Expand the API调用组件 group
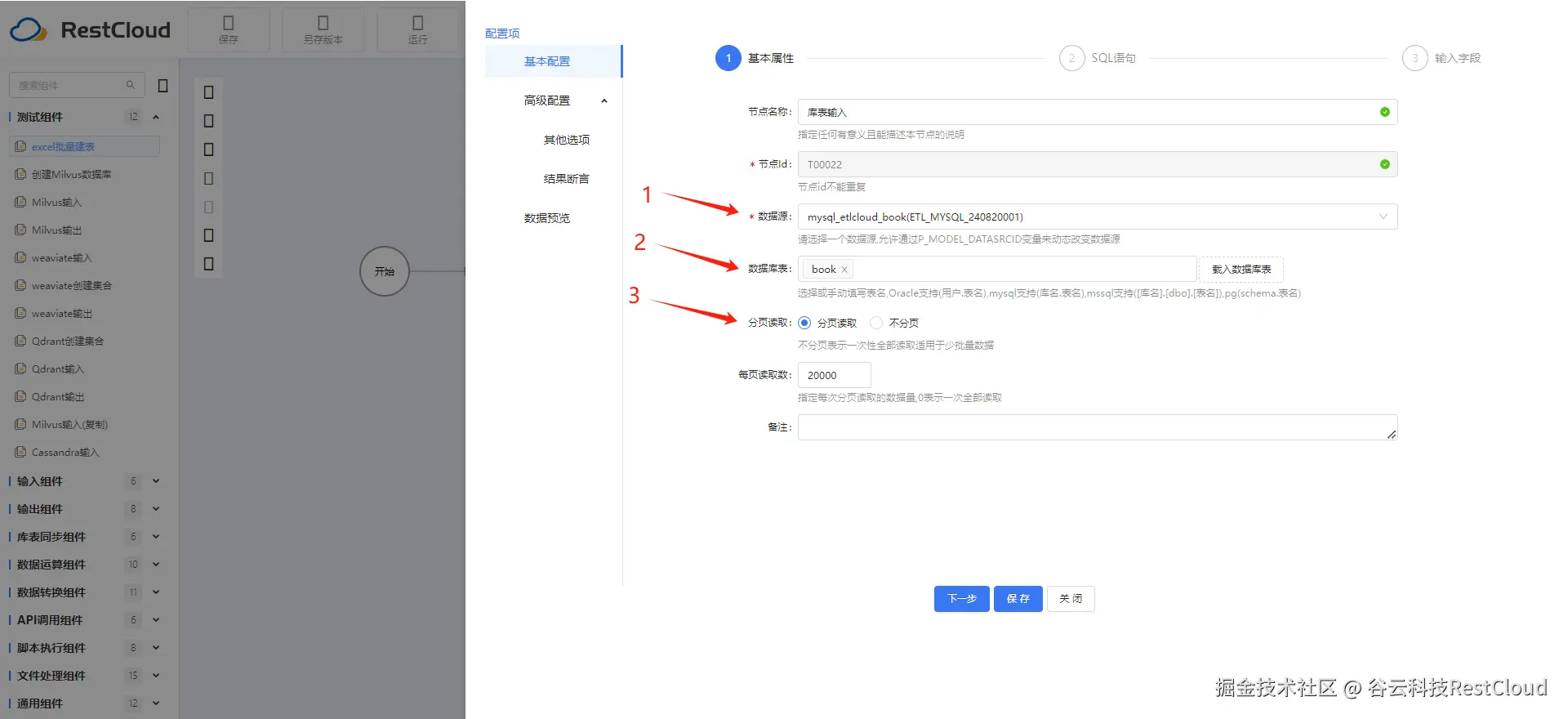1568x719 pixels. [156, 620]
